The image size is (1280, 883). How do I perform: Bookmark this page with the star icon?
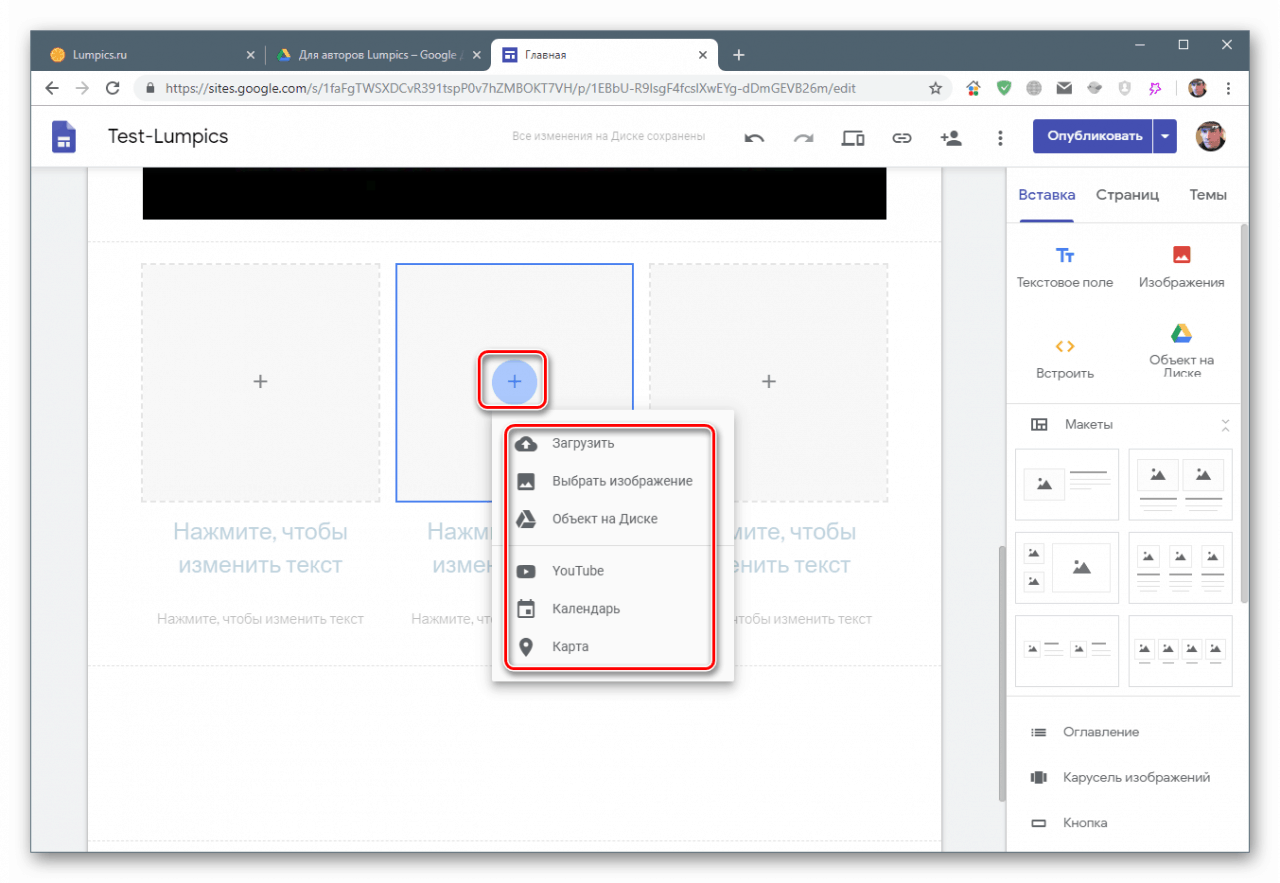click(x=935, y=88)
